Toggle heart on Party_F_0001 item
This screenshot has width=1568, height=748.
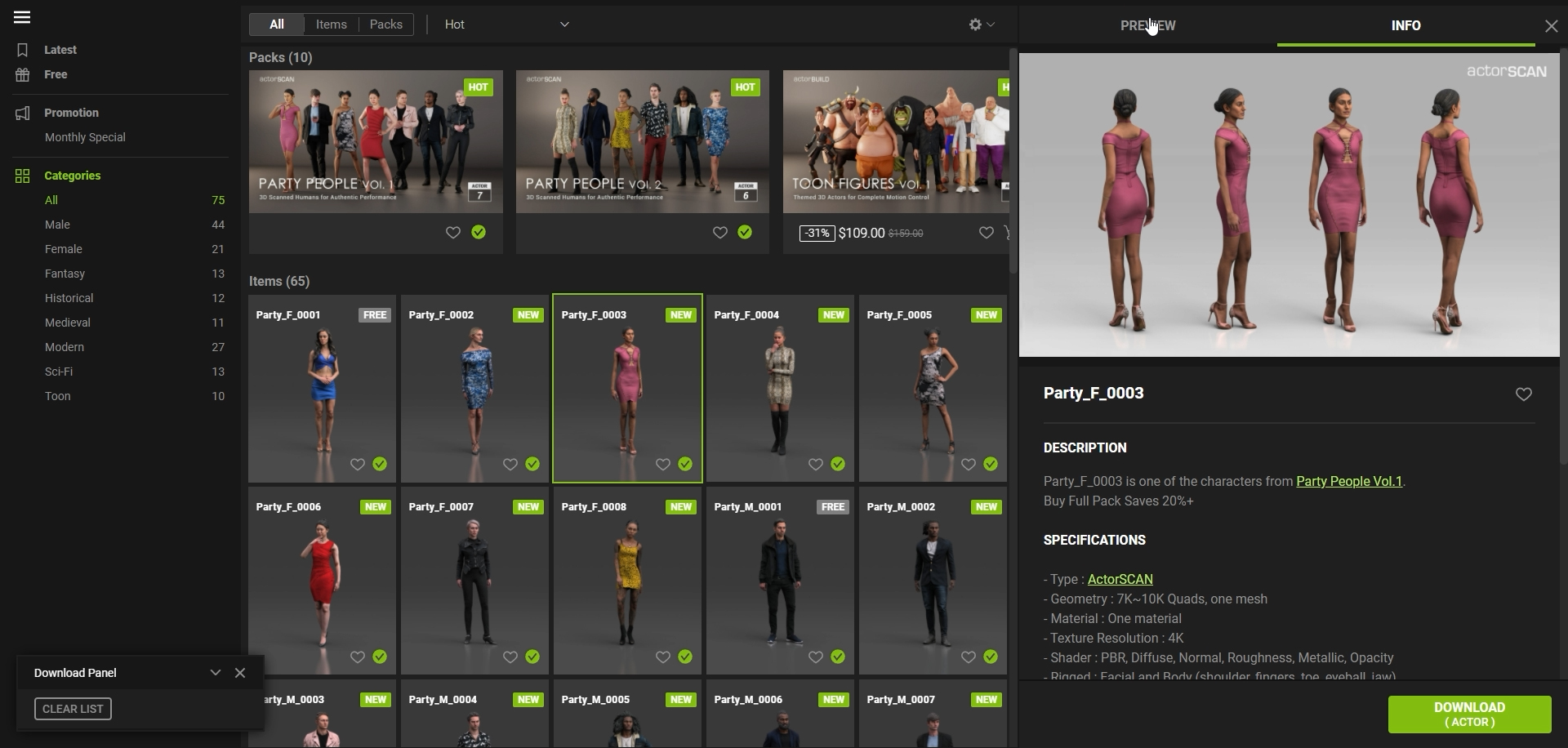[x=358, y=465]
